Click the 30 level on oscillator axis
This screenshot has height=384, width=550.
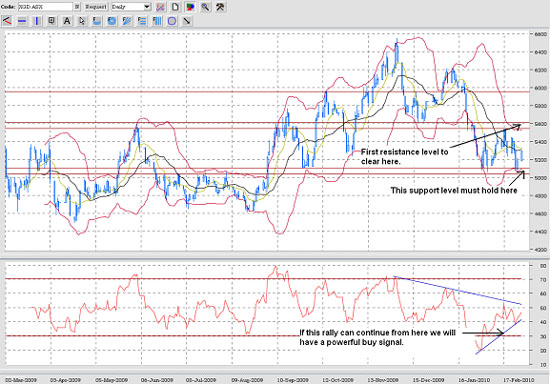click(x=543, y=336)
